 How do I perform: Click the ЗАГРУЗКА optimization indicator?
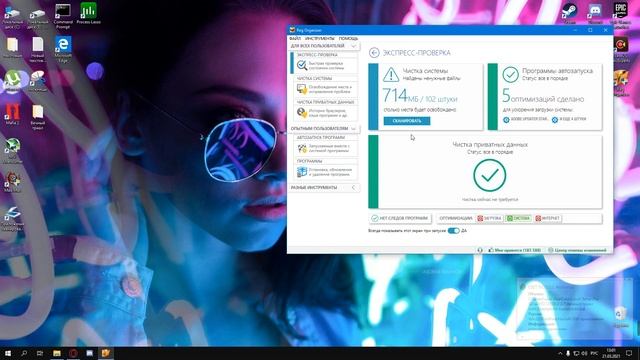pos(489,218)
